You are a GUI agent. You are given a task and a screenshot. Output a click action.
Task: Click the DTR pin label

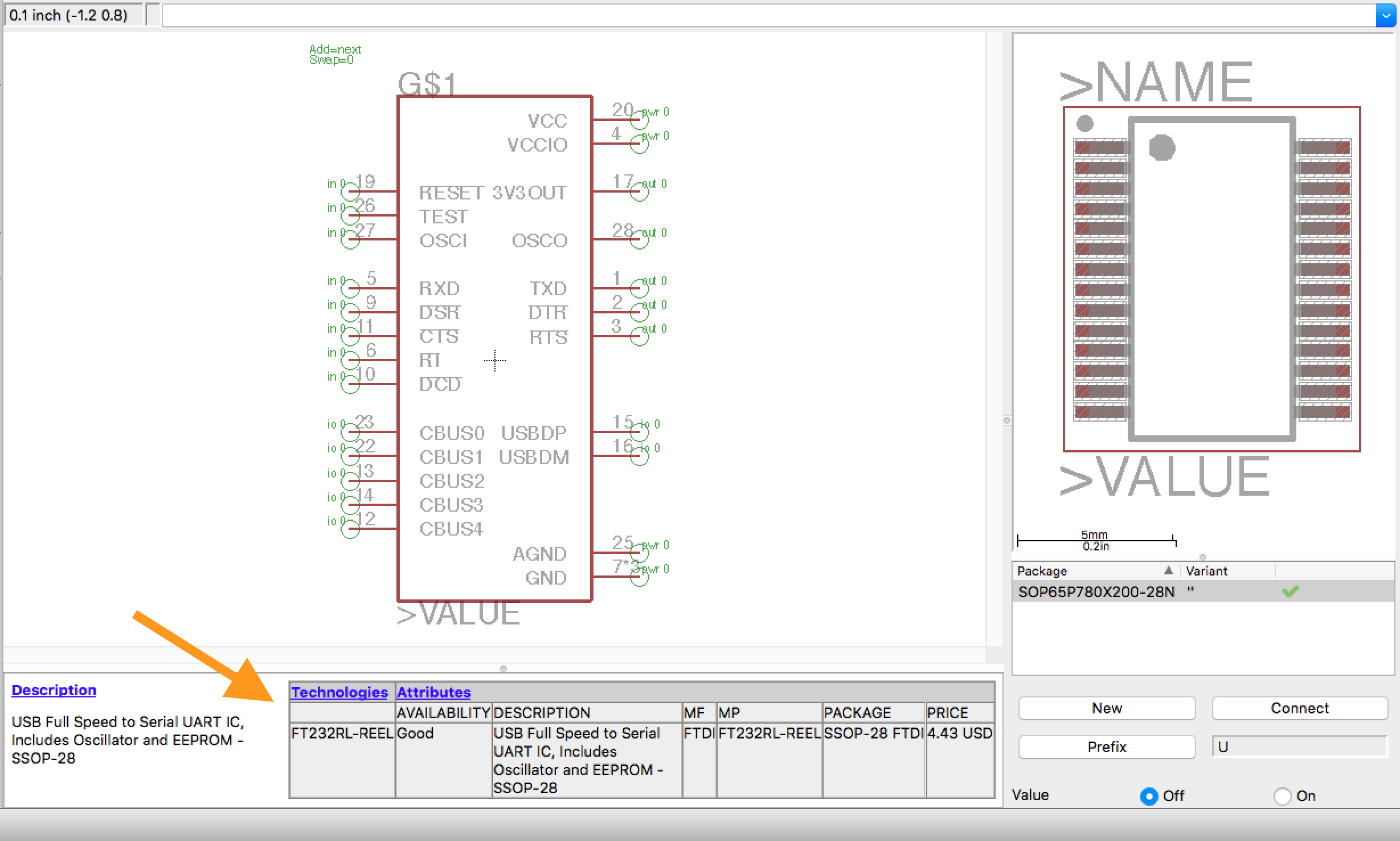pyautogui.click(x=547, y=312)
